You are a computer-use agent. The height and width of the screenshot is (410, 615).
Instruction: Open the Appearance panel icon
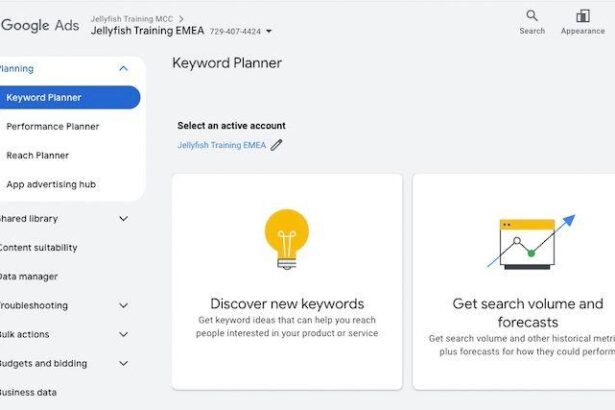583,16
